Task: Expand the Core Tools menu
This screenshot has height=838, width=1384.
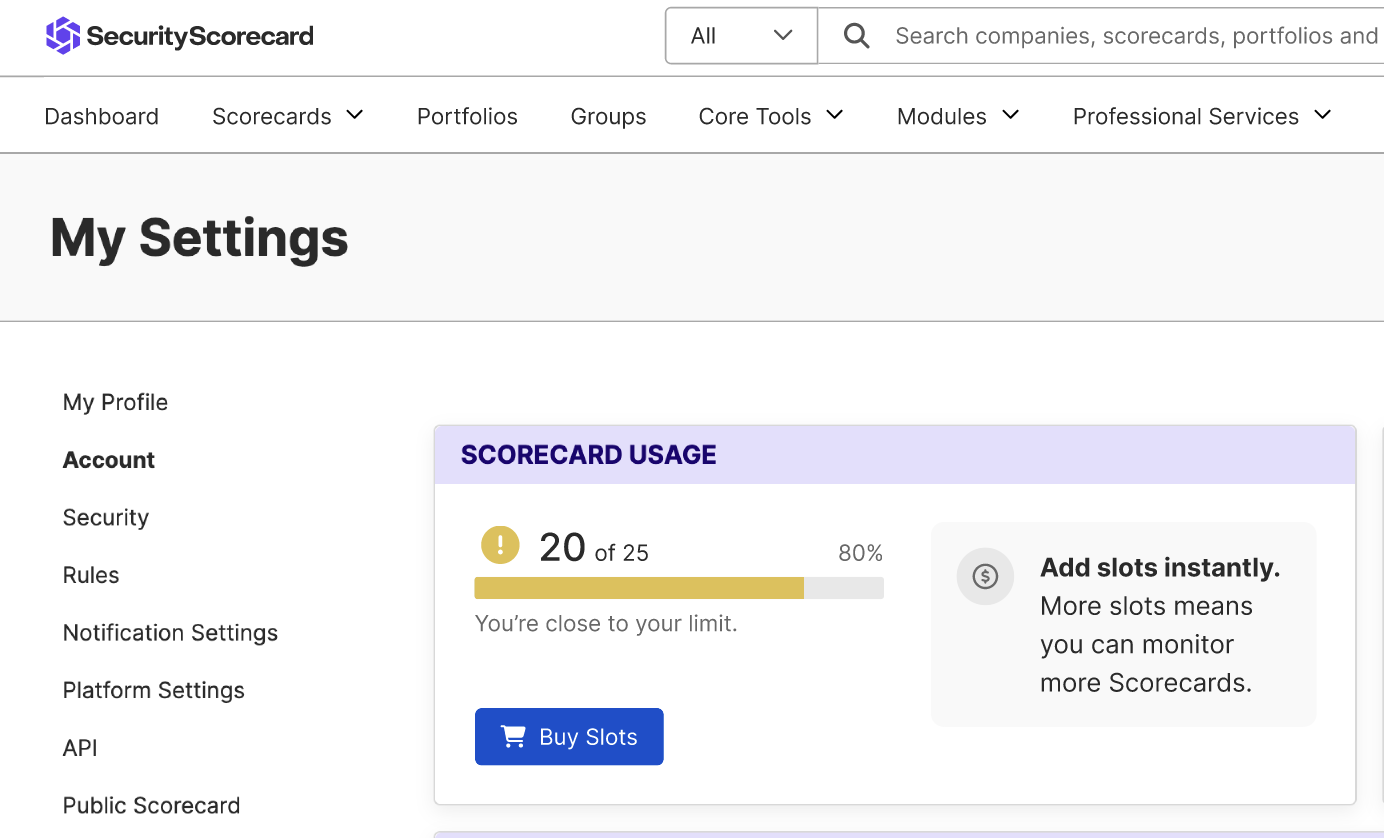Action: click(771, 116)
